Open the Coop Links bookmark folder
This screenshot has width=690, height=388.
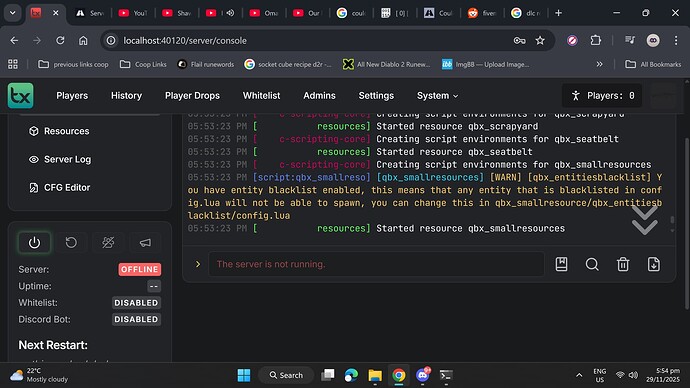click(x=143, y=64)
